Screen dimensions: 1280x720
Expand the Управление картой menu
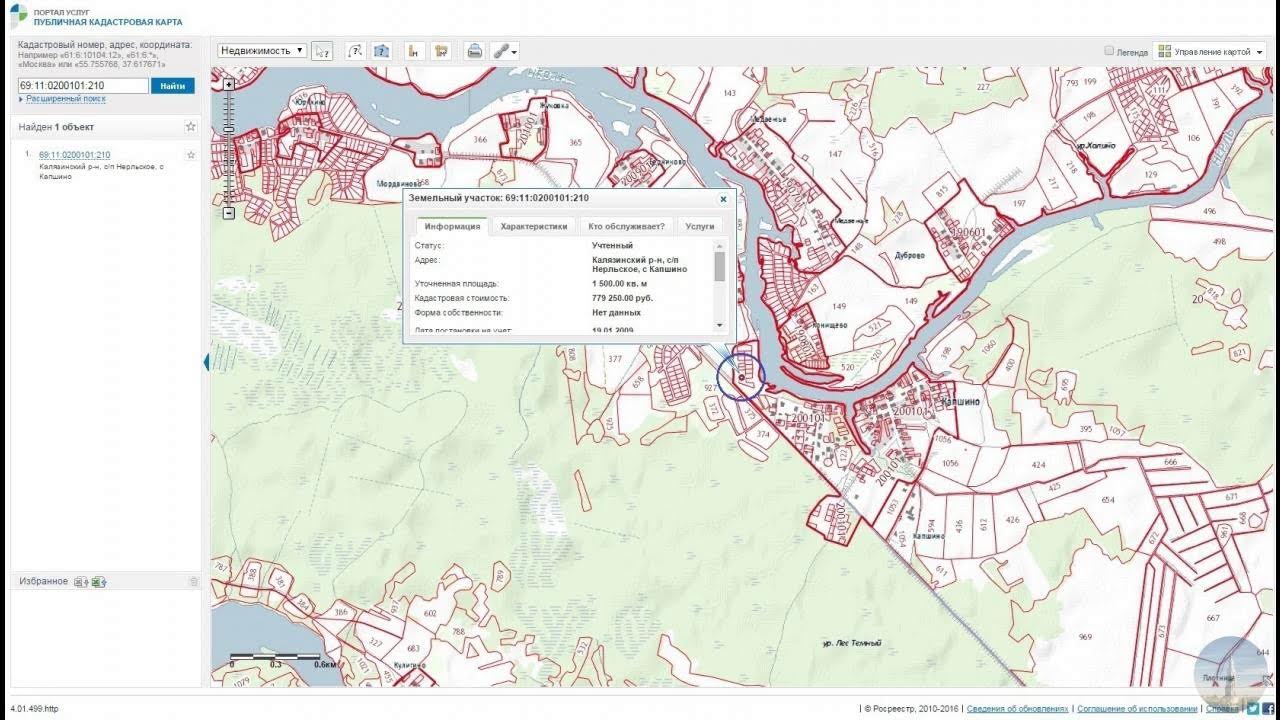click(x=1211, y=51)
